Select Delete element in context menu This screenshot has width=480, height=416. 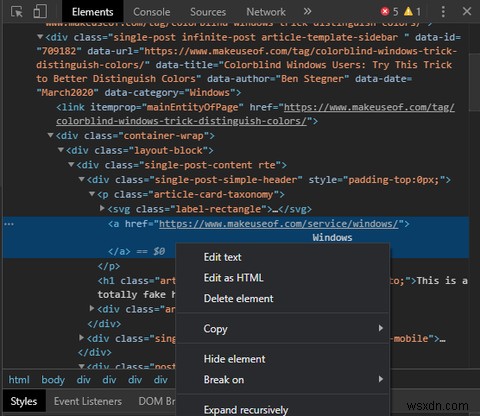point(282,299)
